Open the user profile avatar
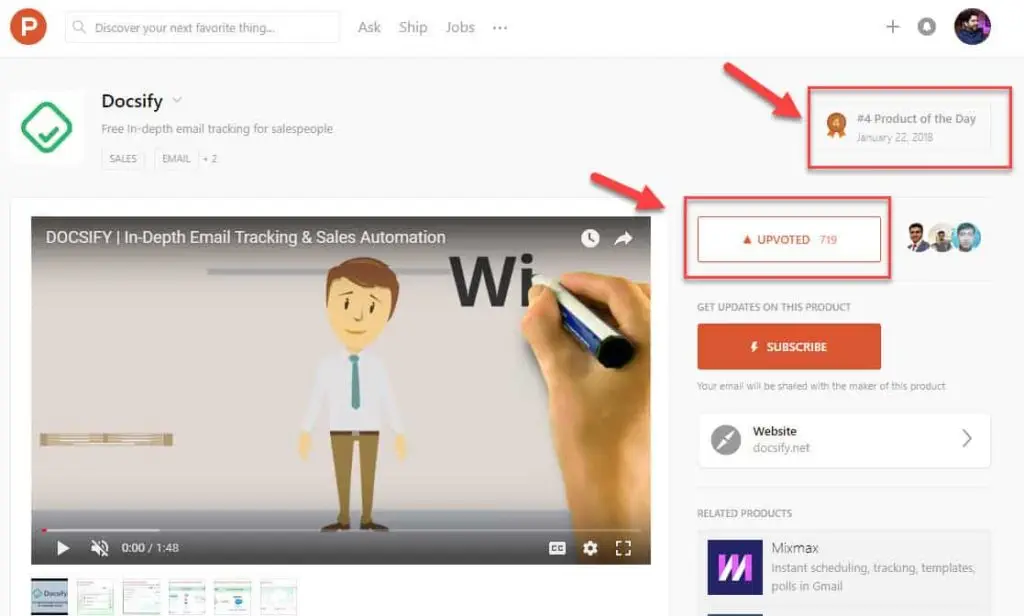Screen dimensions: 1024x616 pyautogui.click(x=972, y=27)
